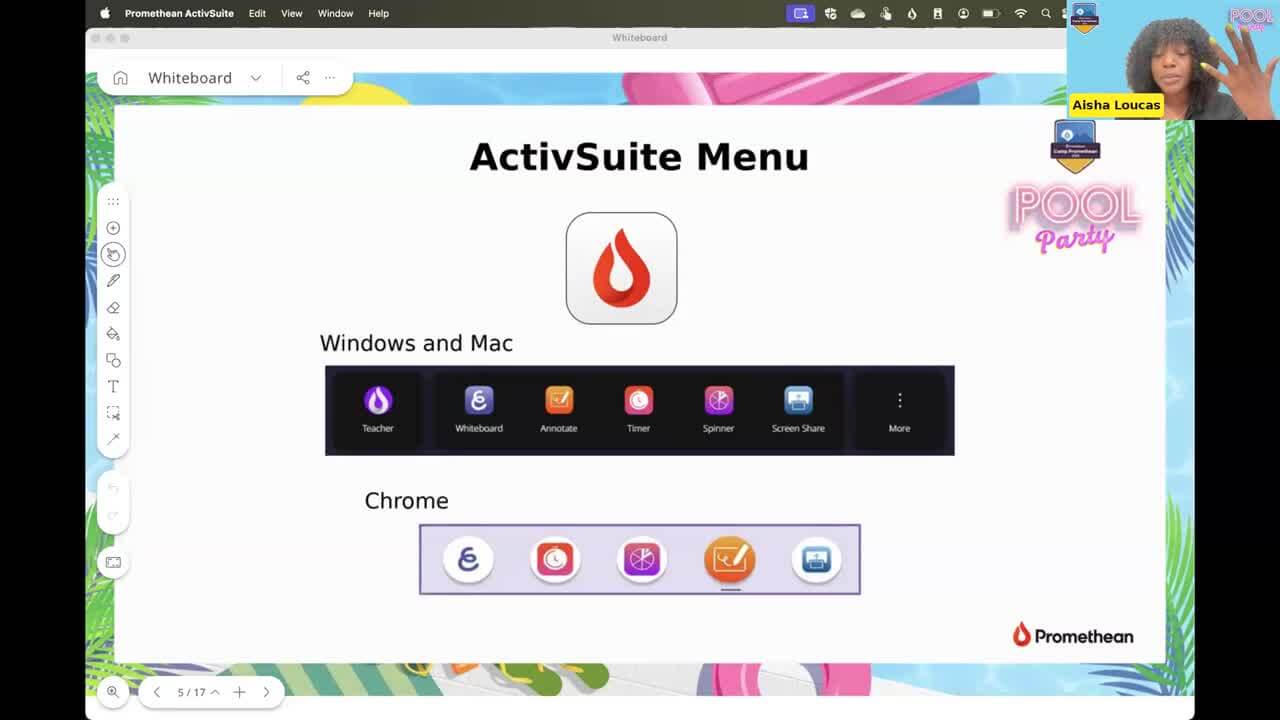
Task: Open the Promethean ActivSuite menu
Action: [179, 13]
